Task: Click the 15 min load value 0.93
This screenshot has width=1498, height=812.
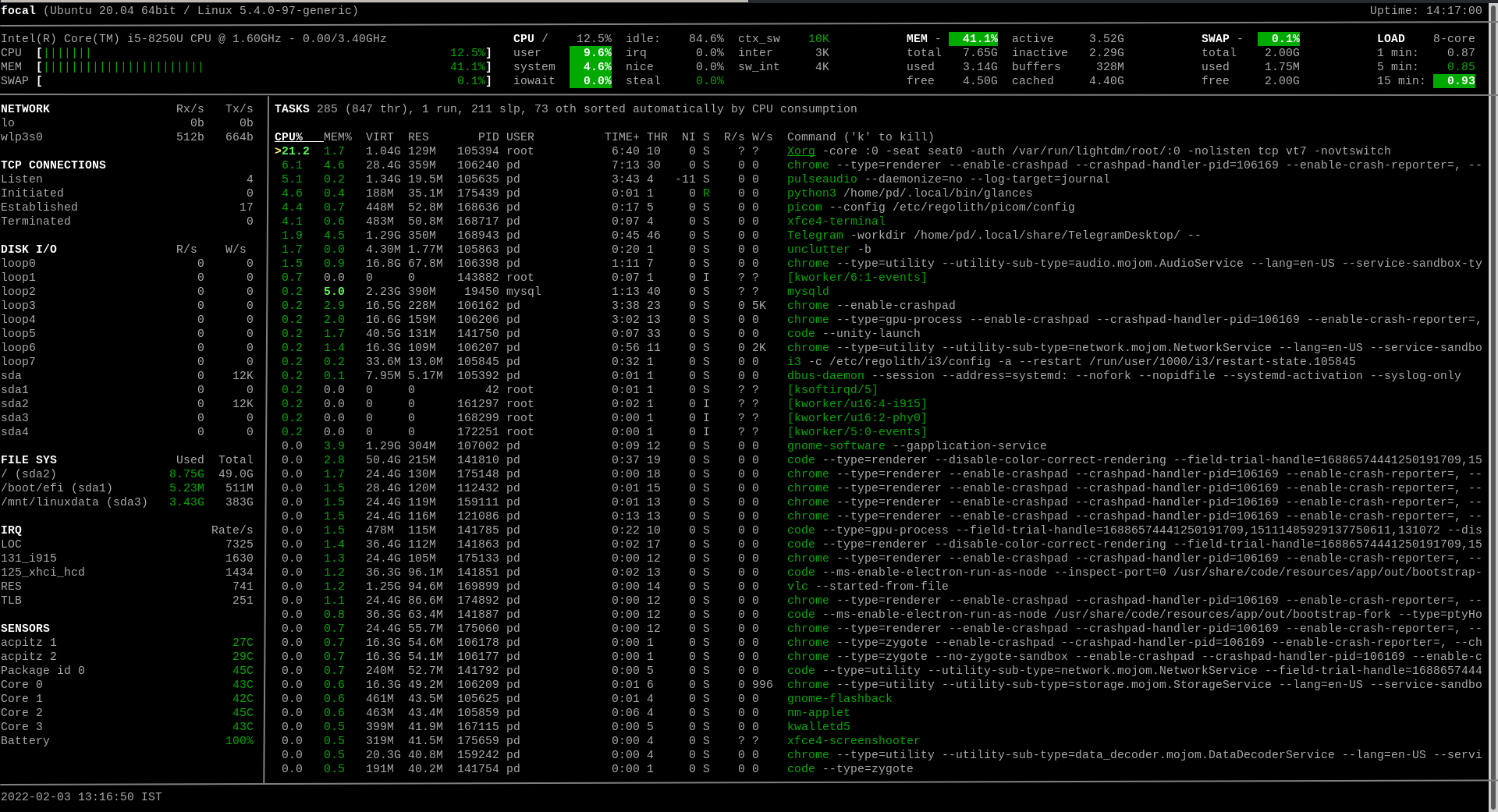Action: click(x=1454, y=81)
